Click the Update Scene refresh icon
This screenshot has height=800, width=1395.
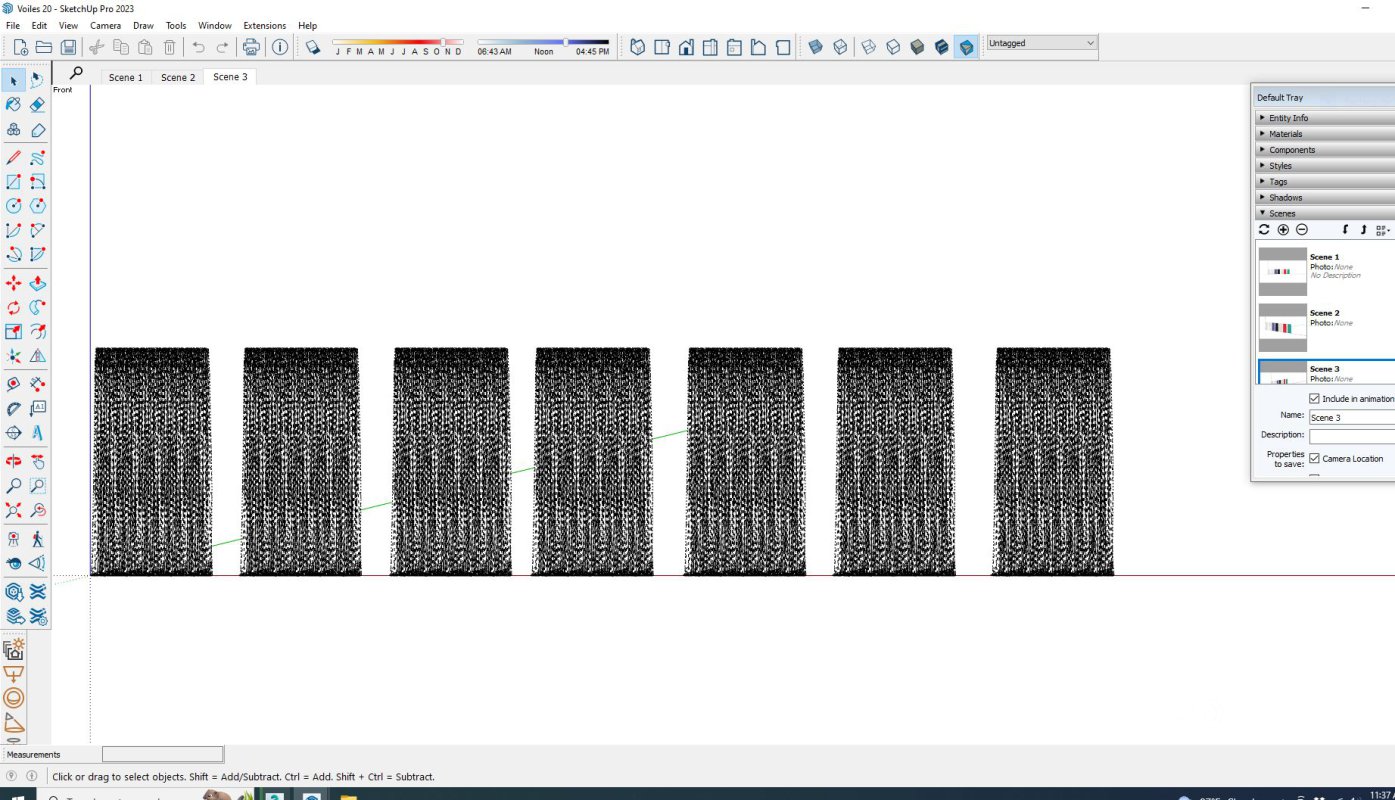point(1264,230)
